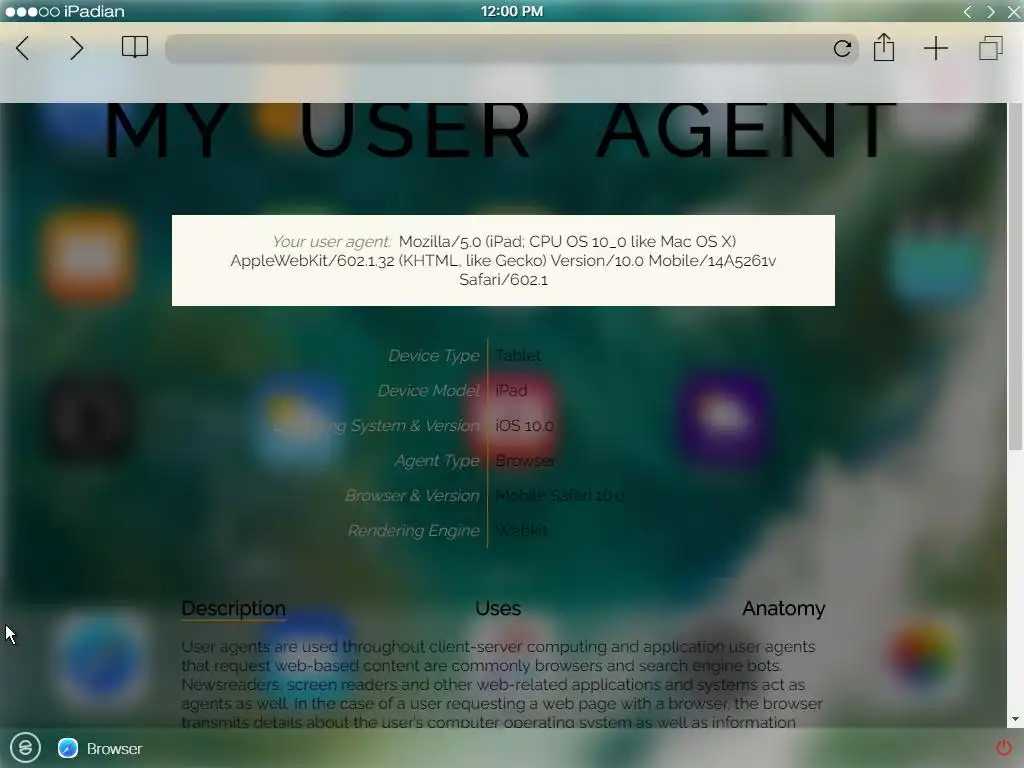
Task: Go forward with the browser forward arrow
Action: pos(76,48)
